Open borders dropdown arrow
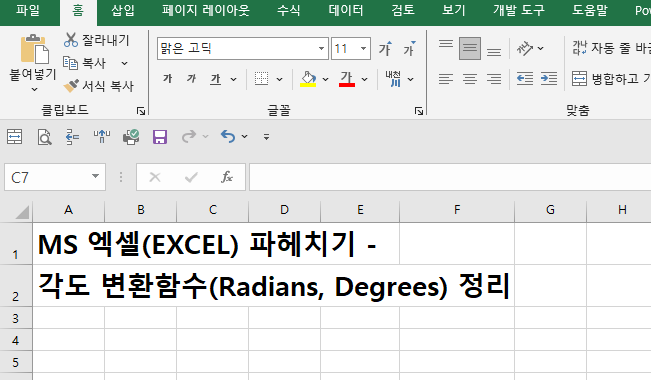Viewport: 651px width, 380px height. pyautogui.click(x=279, y=79)
